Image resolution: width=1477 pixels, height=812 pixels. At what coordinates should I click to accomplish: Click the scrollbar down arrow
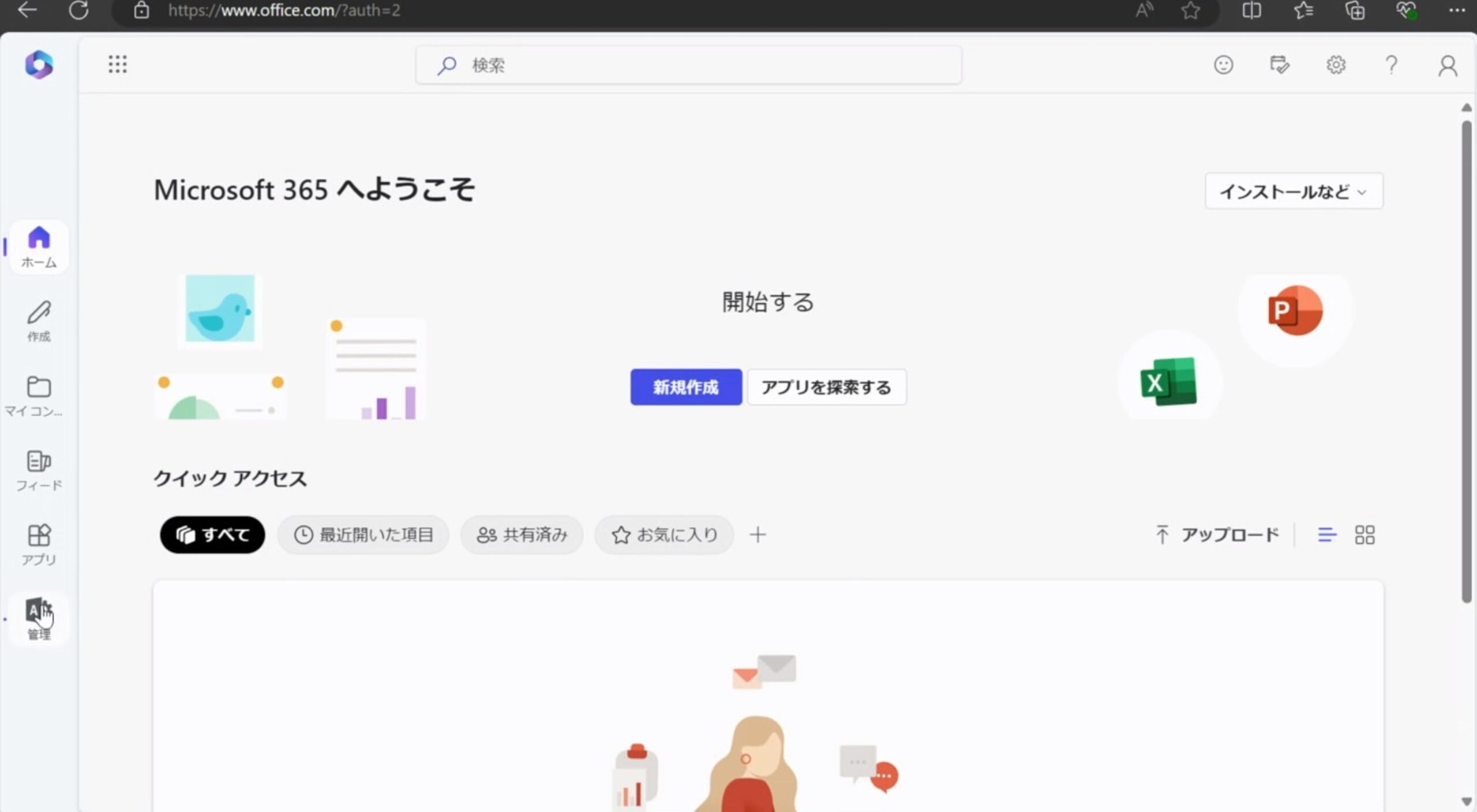tap(1467, 801)
